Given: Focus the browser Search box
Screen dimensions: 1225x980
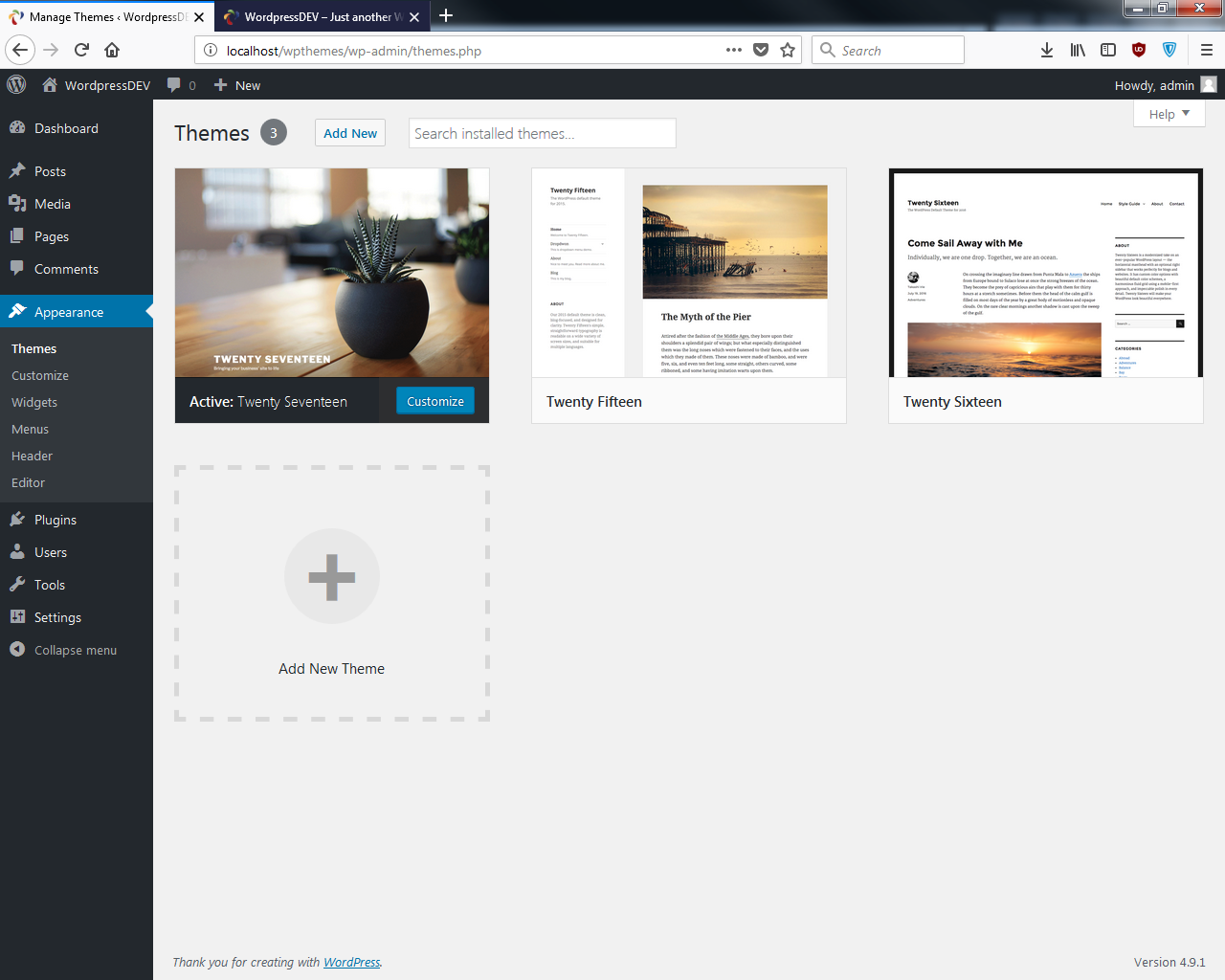Looking at the screenshot, I should click(888, 50).
